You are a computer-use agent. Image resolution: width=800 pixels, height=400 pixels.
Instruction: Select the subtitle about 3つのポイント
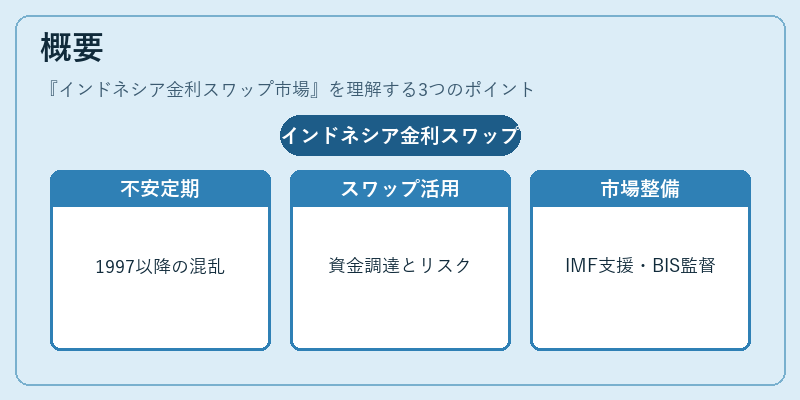pyautogui.click(x=288, y=90)
